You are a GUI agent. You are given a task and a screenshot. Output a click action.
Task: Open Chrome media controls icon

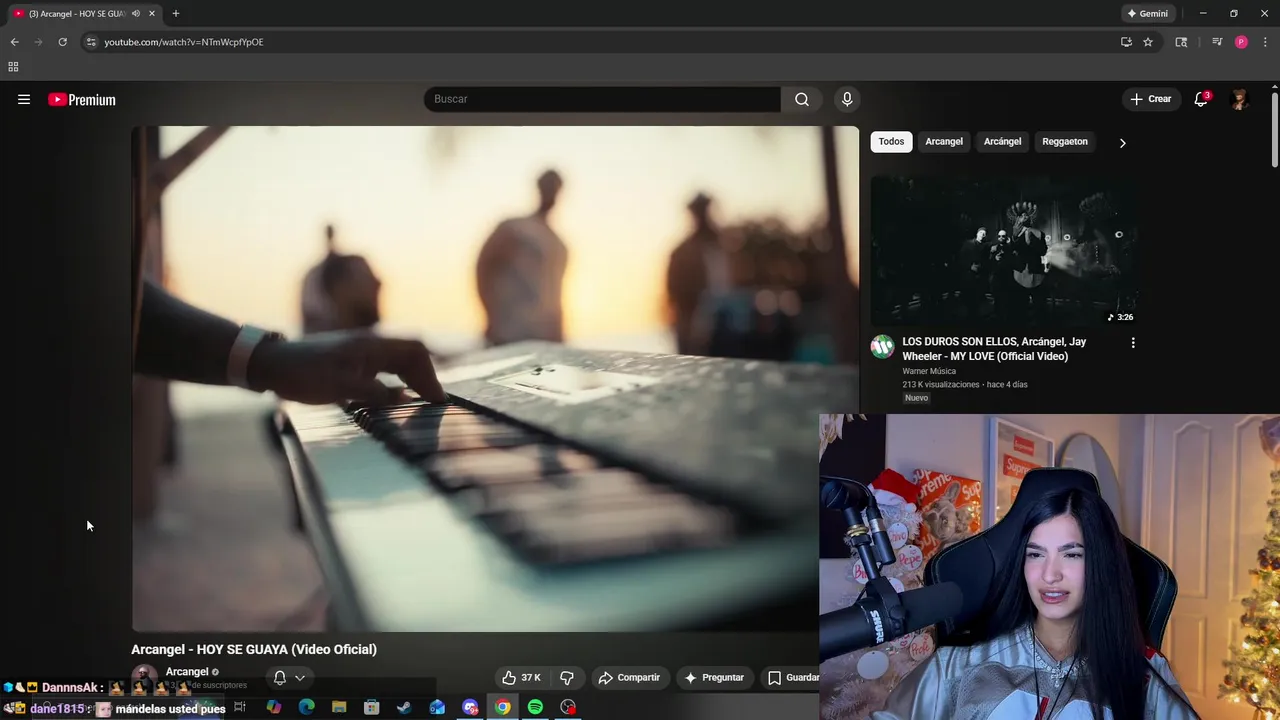pos(1217,42)
